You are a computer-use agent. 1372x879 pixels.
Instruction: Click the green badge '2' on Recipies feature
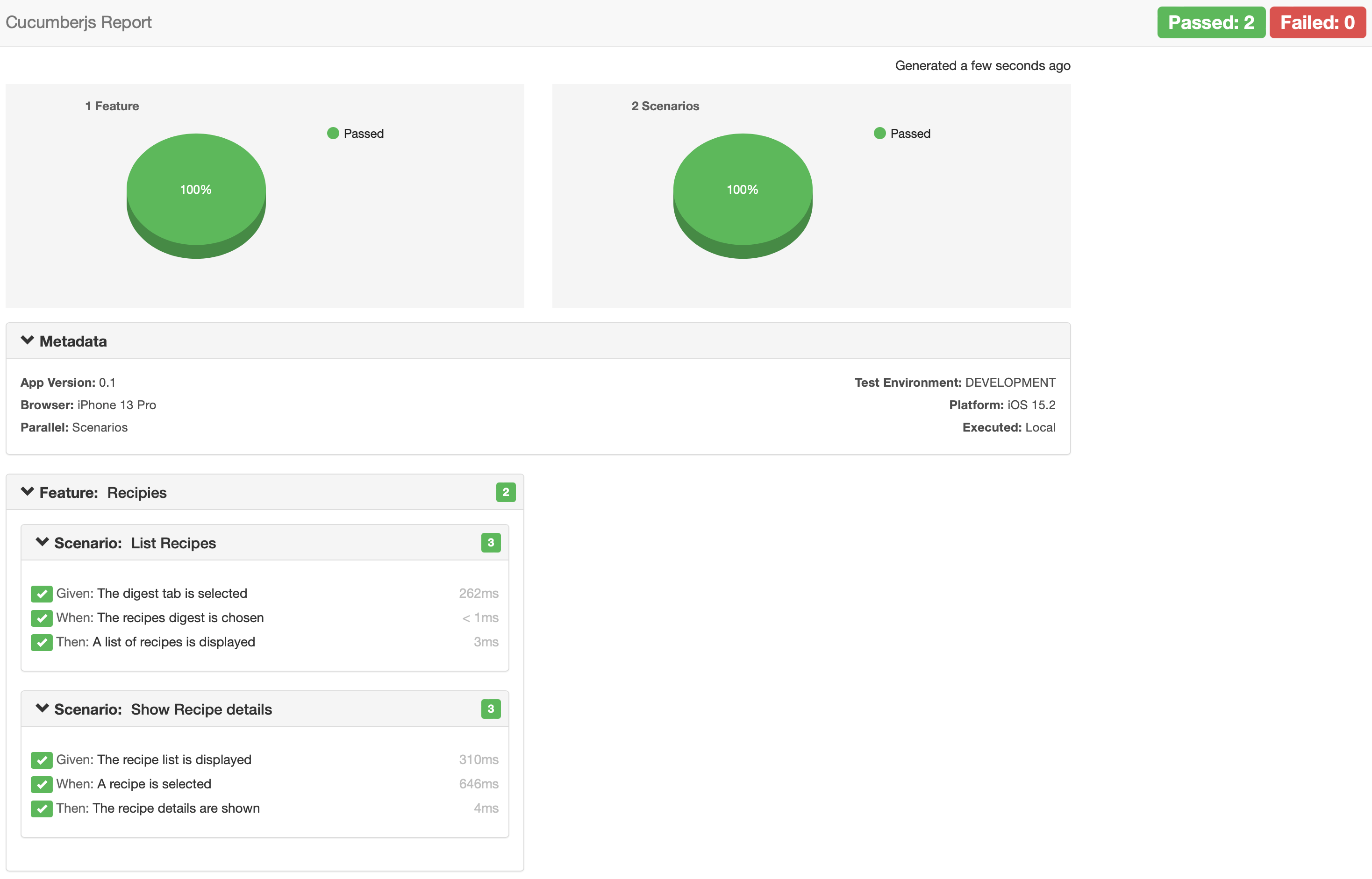[505, 492]
